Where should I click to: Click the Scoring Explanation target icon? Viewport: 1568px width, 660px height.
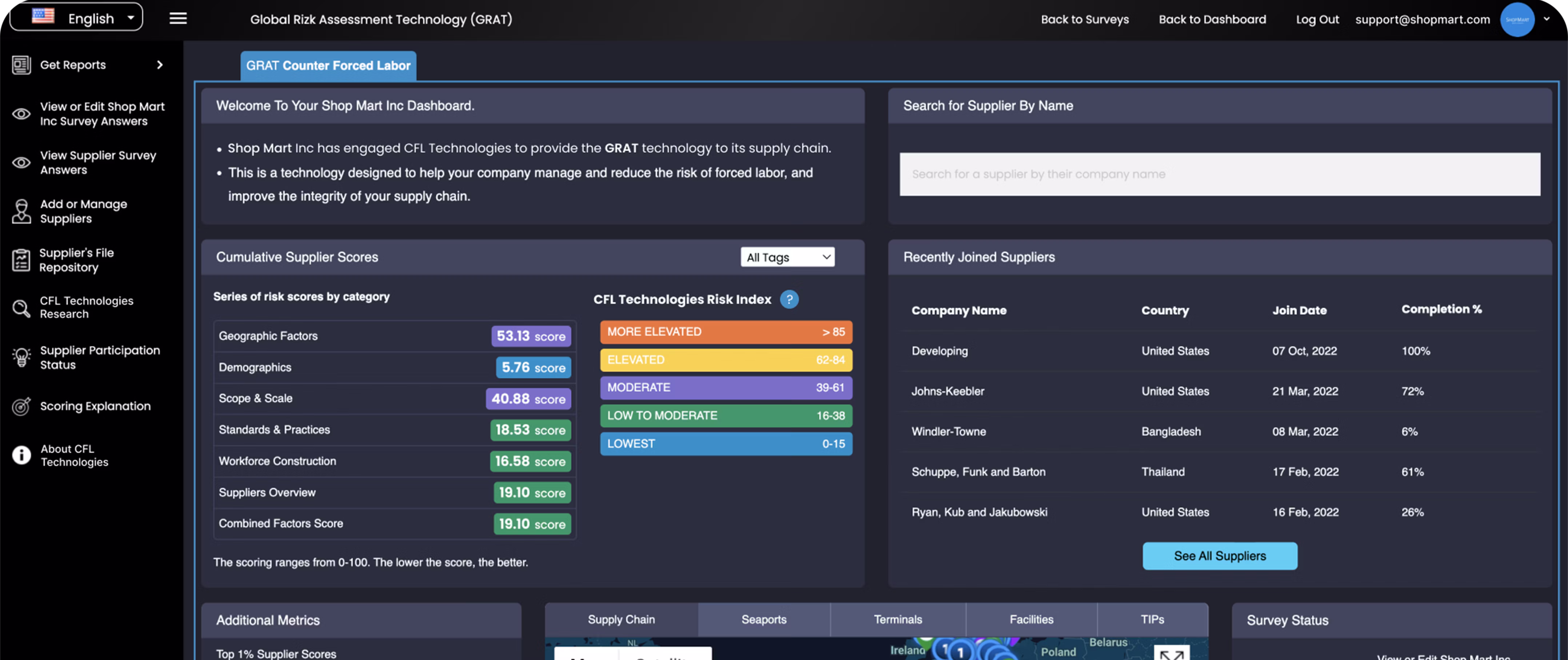(x=21, y=406)
